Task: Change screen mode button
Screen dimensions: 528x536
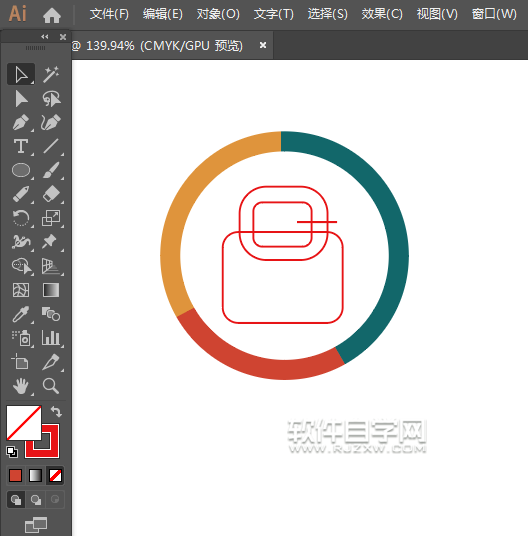Action: click(36, 524)
